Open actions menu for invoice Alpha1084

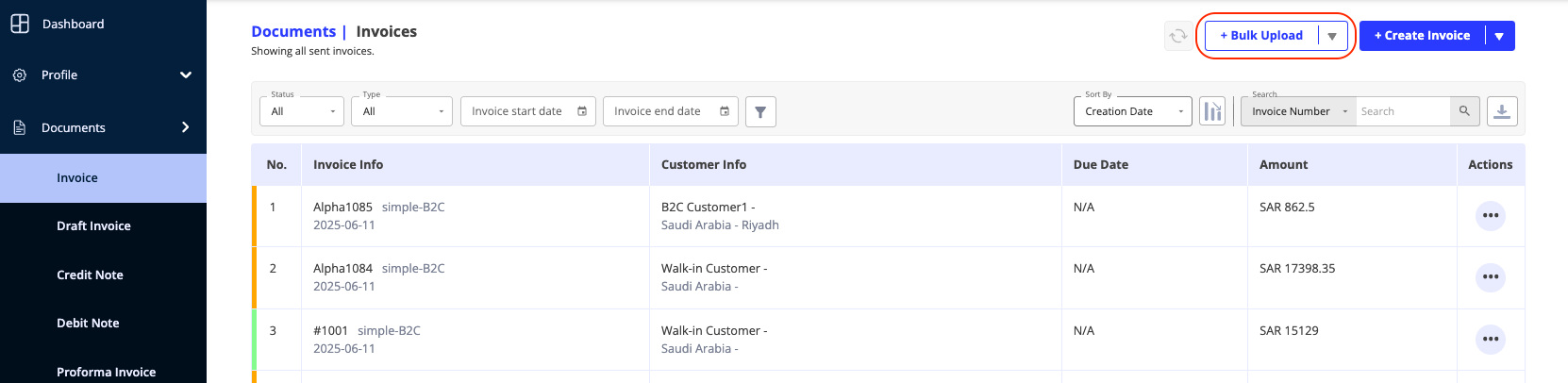[1491, 277]
